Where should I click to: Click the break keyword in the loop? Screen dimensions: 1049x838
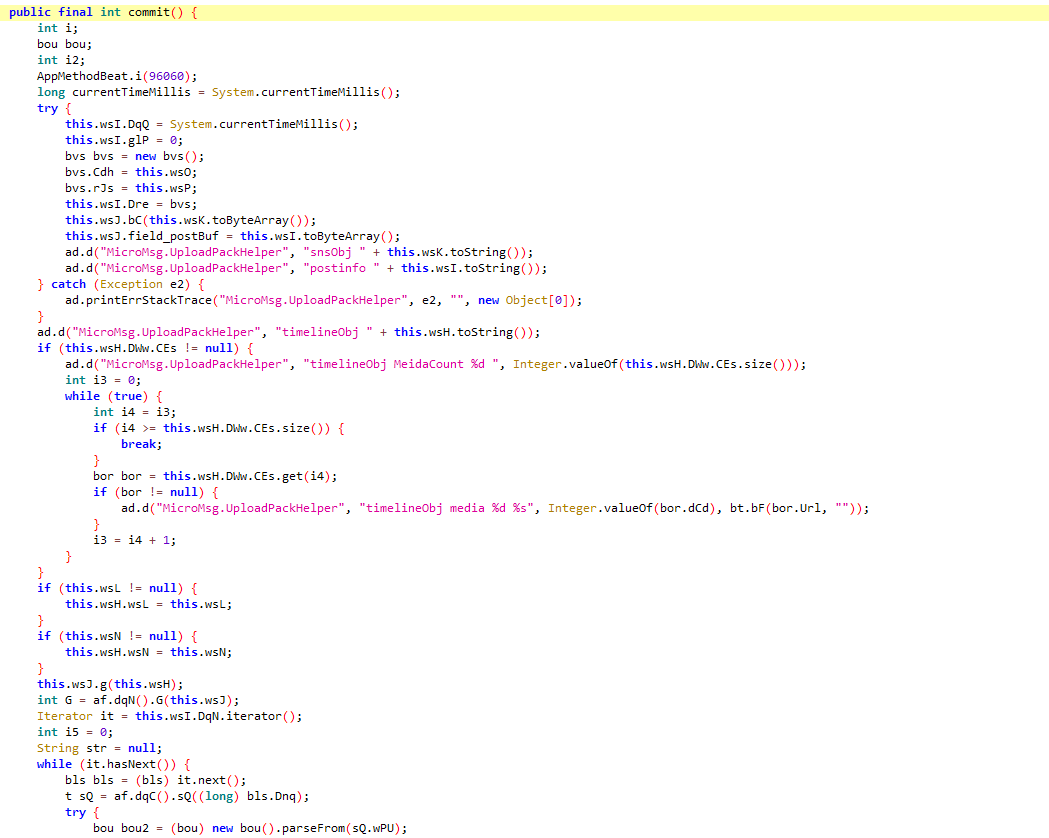point(141,444)
